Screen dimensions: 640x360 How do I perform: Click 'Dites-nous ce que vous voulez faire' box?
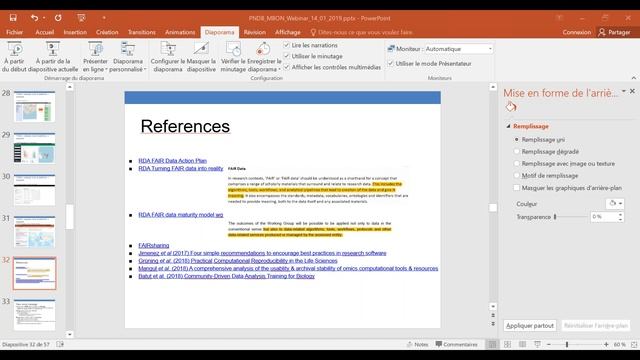(x=361, y=32)
